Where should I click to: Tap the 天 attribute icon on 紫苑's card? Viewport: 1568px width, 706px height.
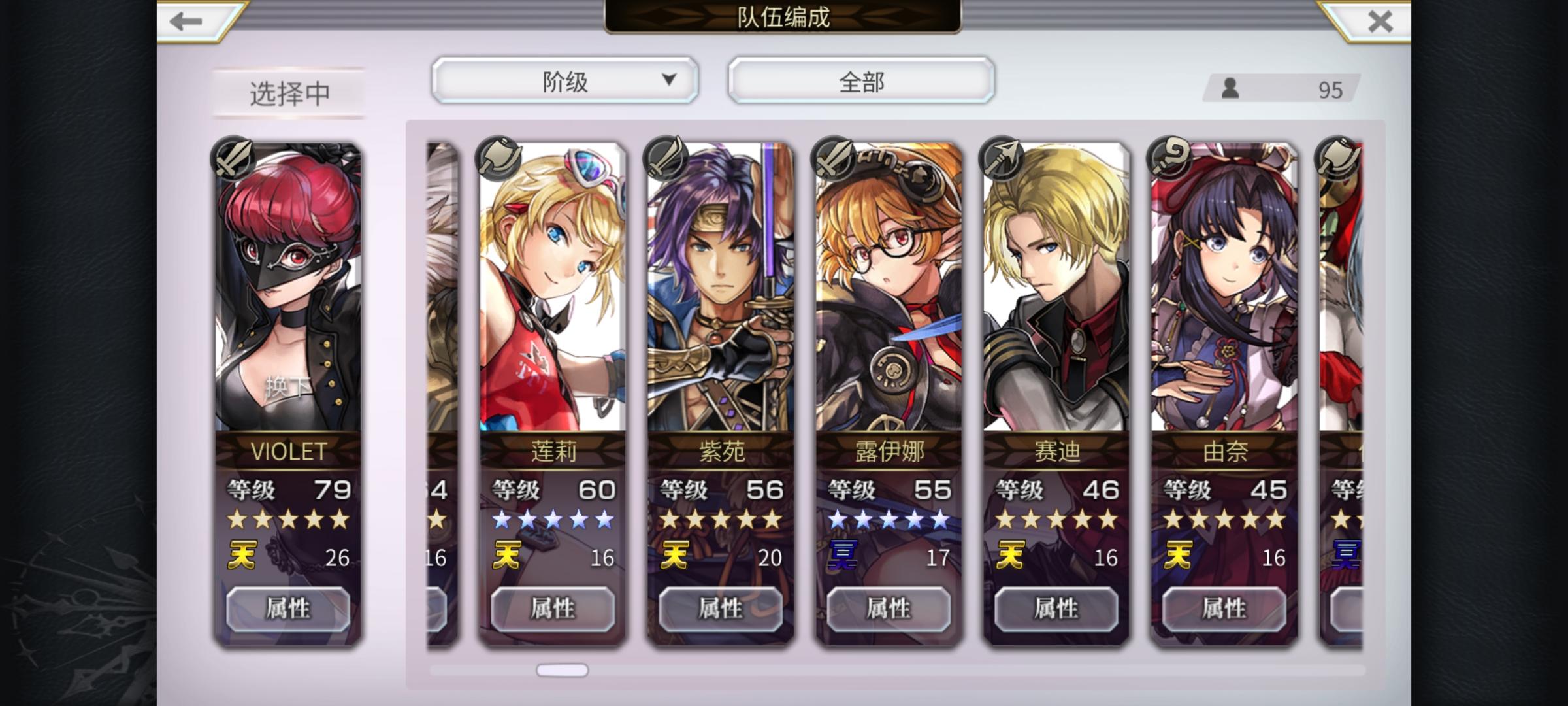point(674,556)
